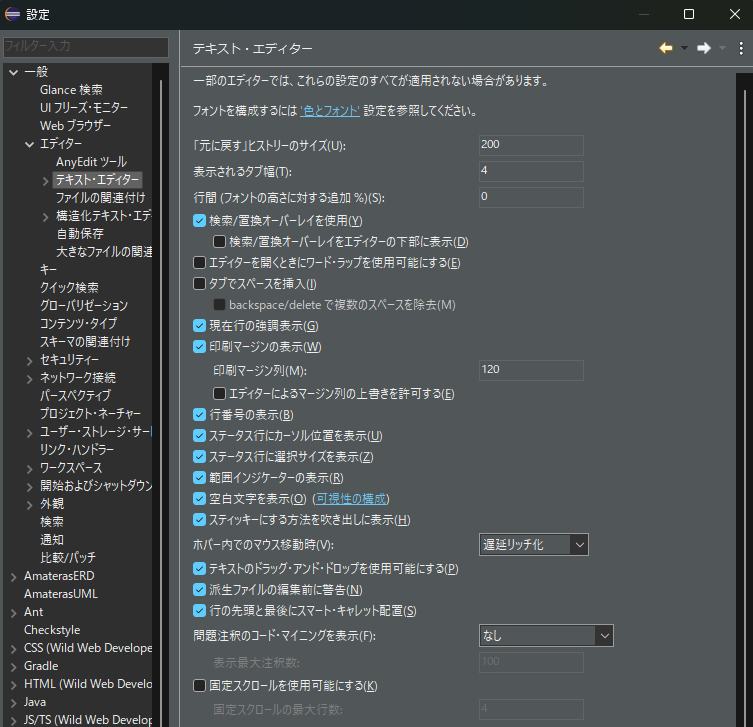The image size is (753, 727).
Task: Click the forward navigation arrow icon
Action: click(x=703, y=48)
